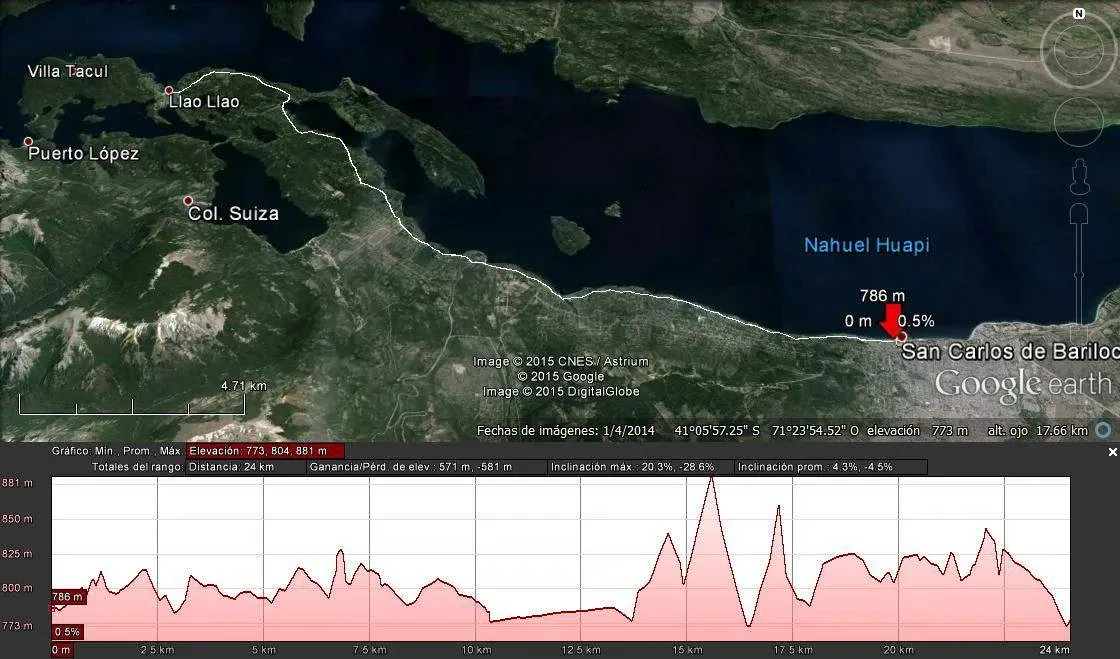This screenshot has height=659, width=1120.
Task: Click the Inclinación máx field
Action: coord(639,467)
